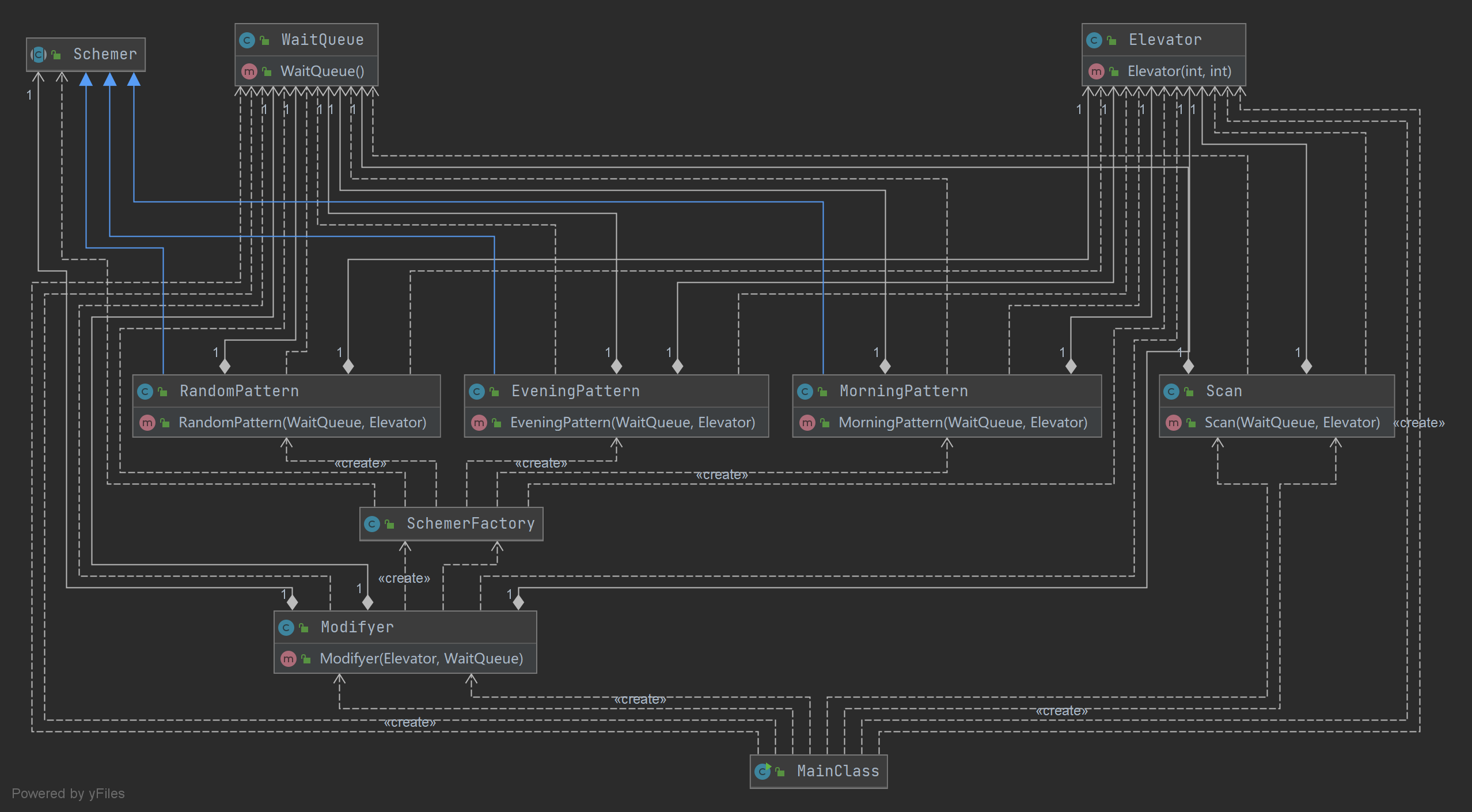
Task: Click the method icon of RandomPattern constructor
Action: 147,423
